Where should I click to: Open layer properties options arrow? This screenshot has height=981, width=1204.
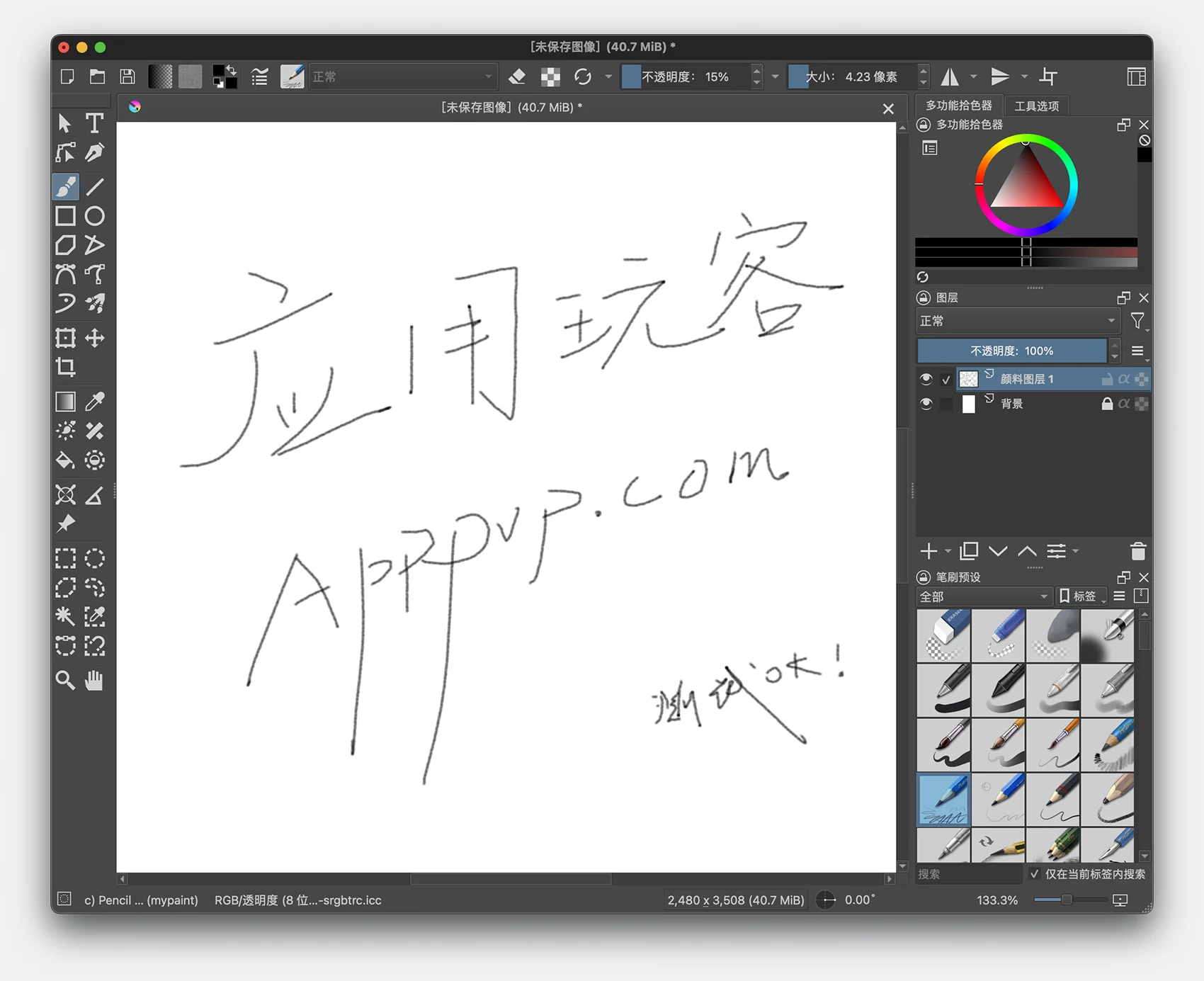click(1077, 551)
